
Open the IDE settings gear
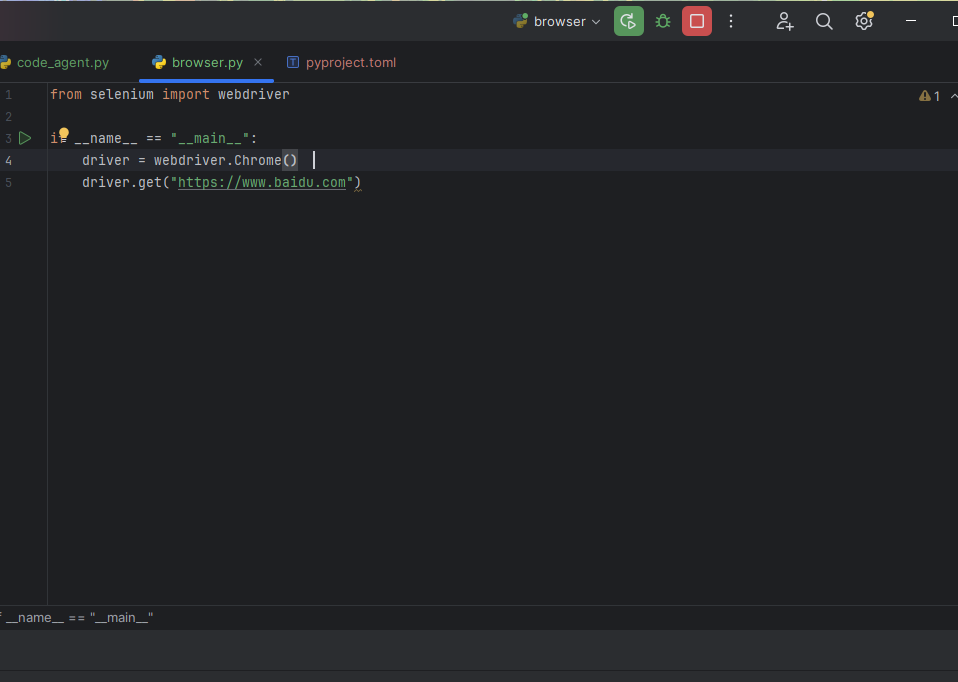point(864,21)
